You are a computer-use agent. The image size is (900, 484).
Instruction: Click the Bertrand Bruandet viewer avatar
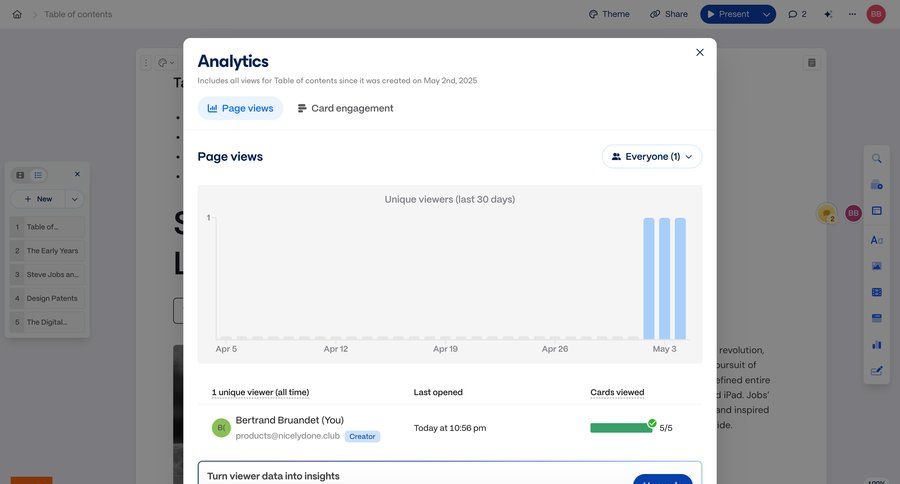(221, 428)
